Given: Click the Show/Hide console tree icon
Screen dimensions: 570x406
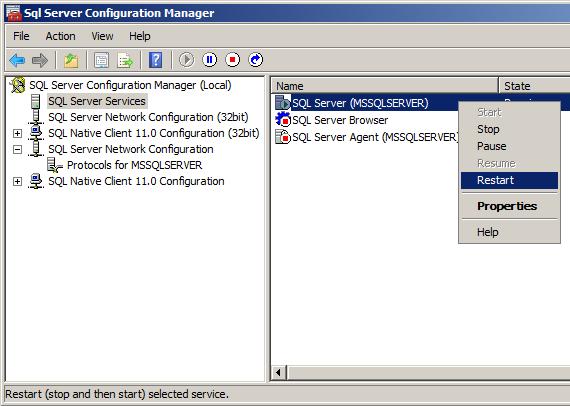Looking at the screenshot, I should (101, 60).
